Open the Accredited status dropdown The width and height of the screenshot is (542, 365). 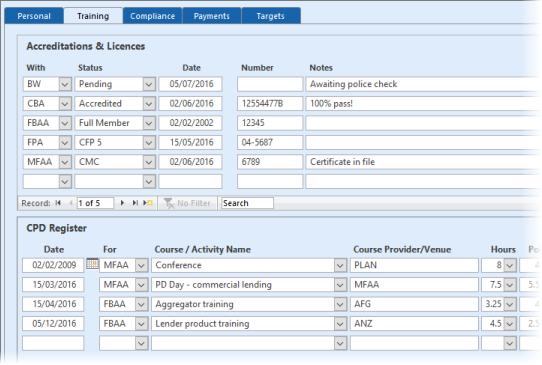coord(149,104)
